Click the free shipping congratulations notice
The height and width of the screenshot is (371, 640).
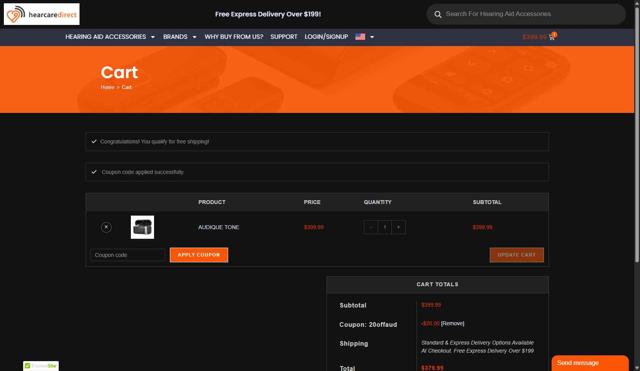pos(317,142)
